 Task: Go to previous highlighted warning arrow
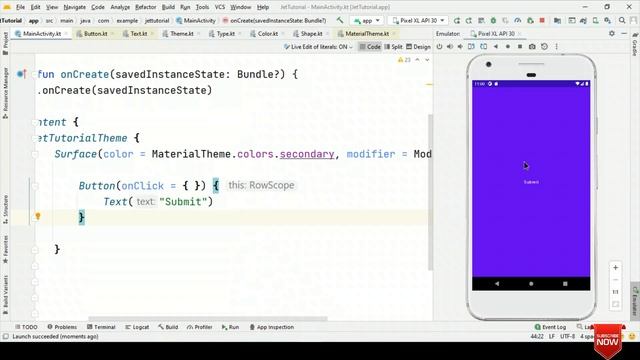[x=417, y=60]
